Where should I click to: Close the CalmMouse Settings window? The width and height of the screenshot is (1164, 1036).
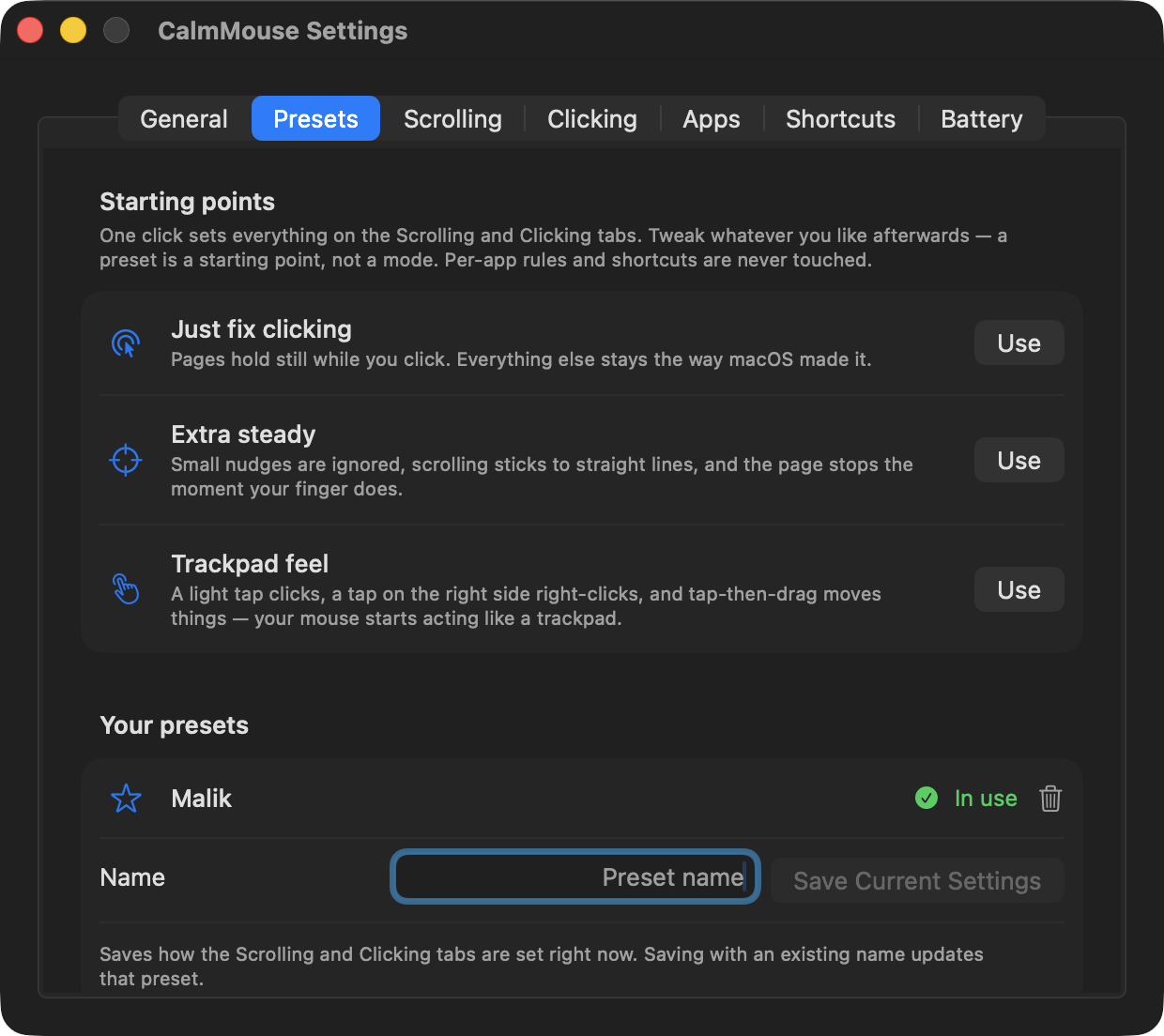coord(30,30)
